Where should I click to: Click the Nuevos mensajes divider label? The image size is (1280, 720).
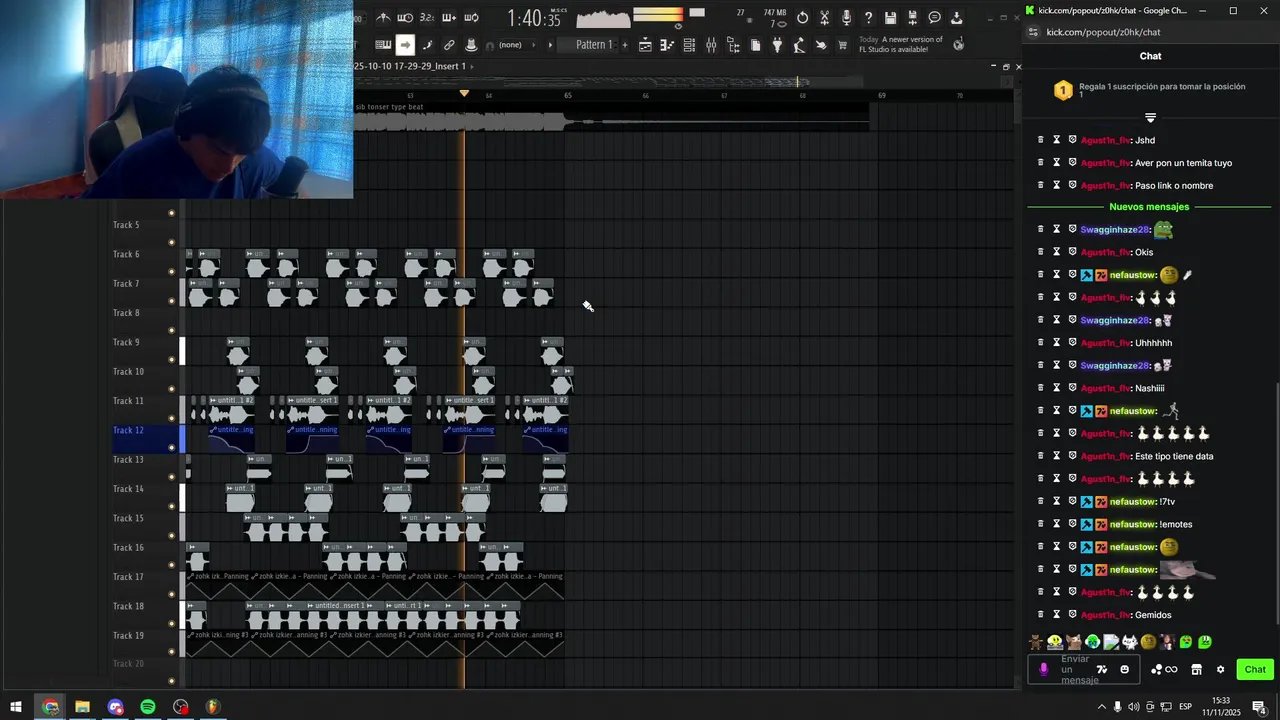(x=1149, y=207)
